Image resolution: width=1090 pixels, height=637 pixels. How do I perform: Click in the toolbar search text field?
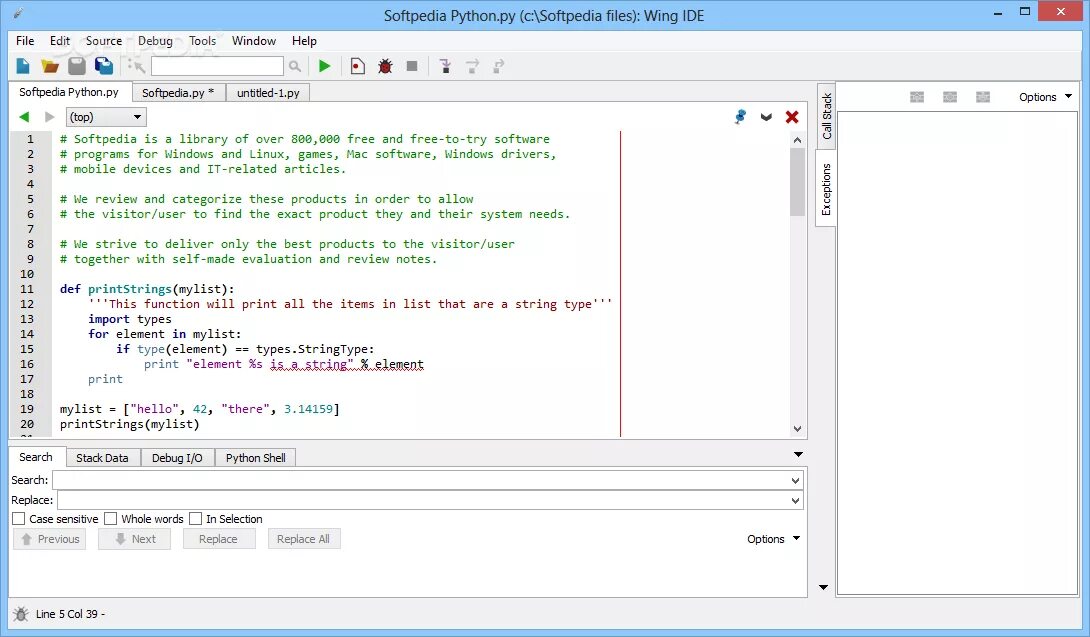tap(217, 66)
